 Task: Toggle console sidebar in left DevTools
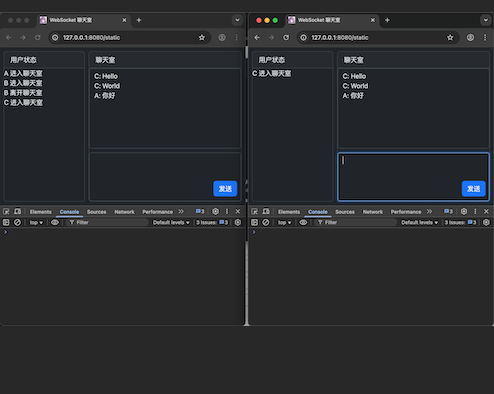coord(6,222)
